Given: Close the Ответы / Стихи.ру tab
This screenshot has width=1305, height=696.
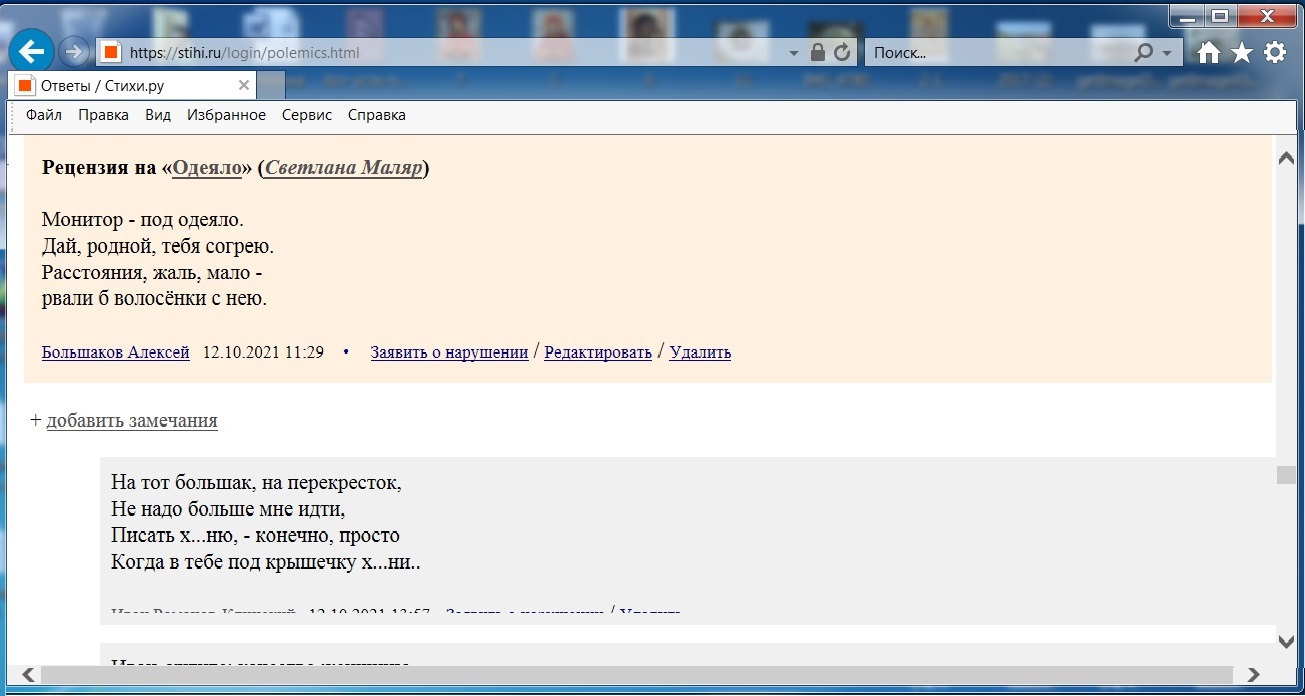Looking at the screenshot, I should 242,86.
